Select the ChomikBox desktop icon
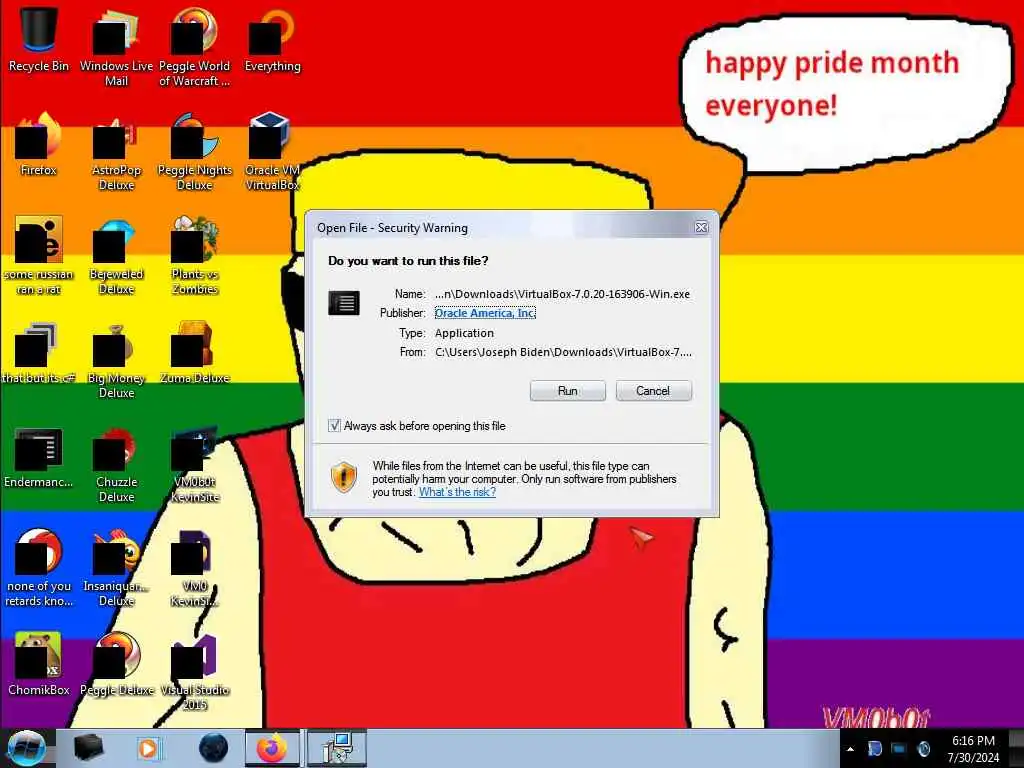Viewport: 1024px width, 768px height. click(x=39, y=664)
